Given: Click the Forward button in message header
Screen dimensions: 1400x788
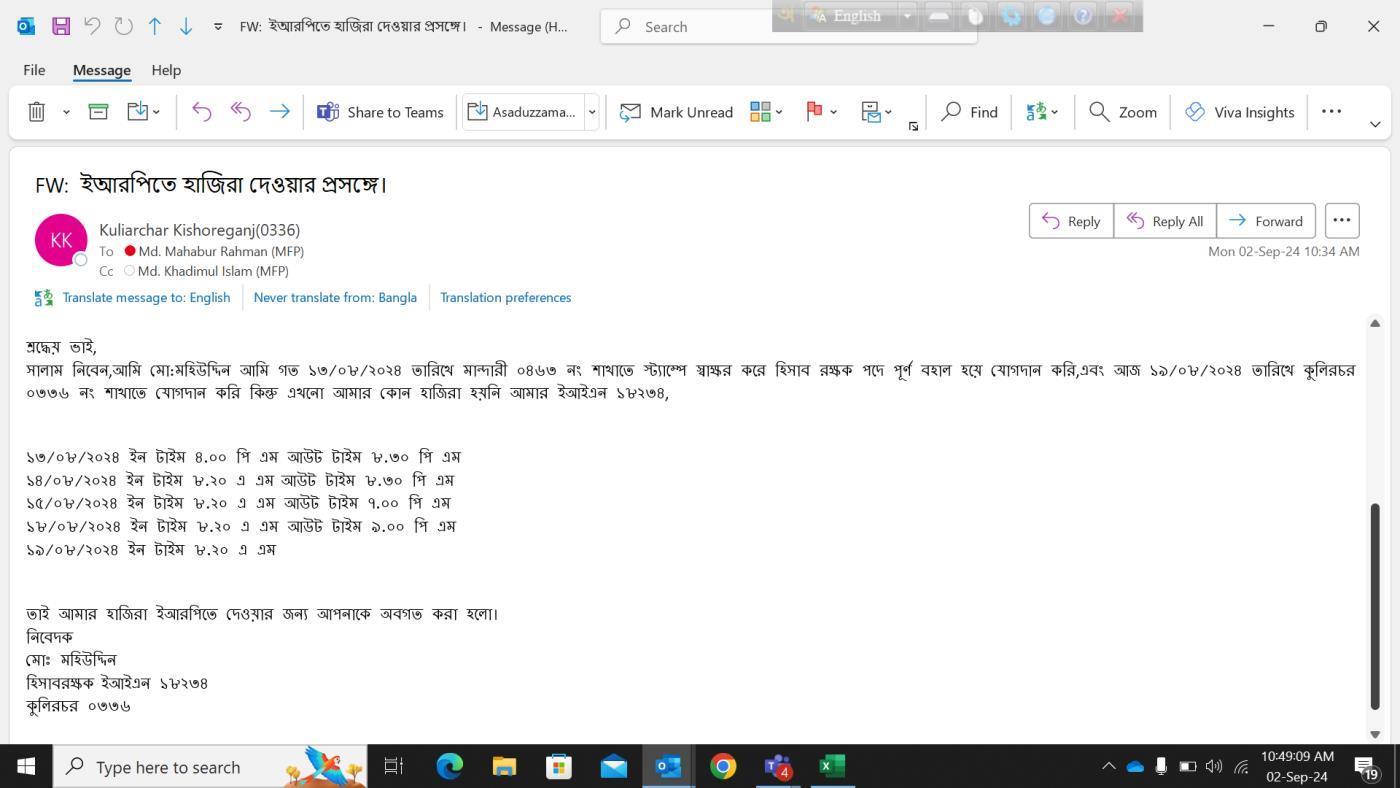Looking at the screenshot, I should coord(1265,221).
